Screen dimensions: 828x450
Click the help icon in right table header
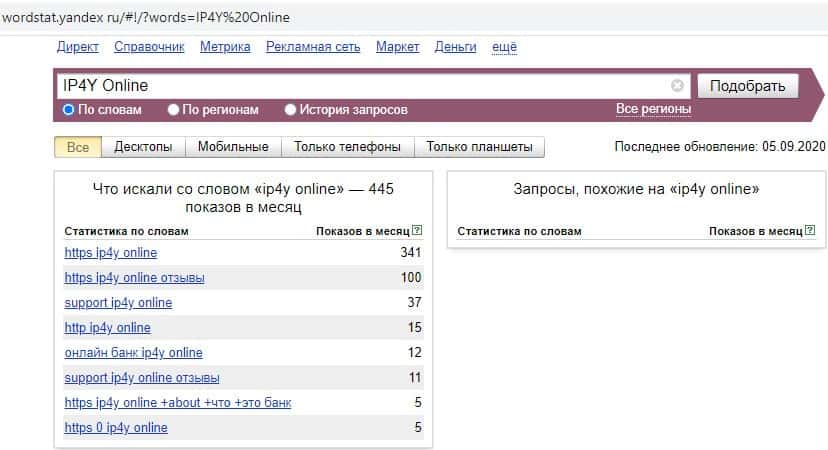coord(810,231)
